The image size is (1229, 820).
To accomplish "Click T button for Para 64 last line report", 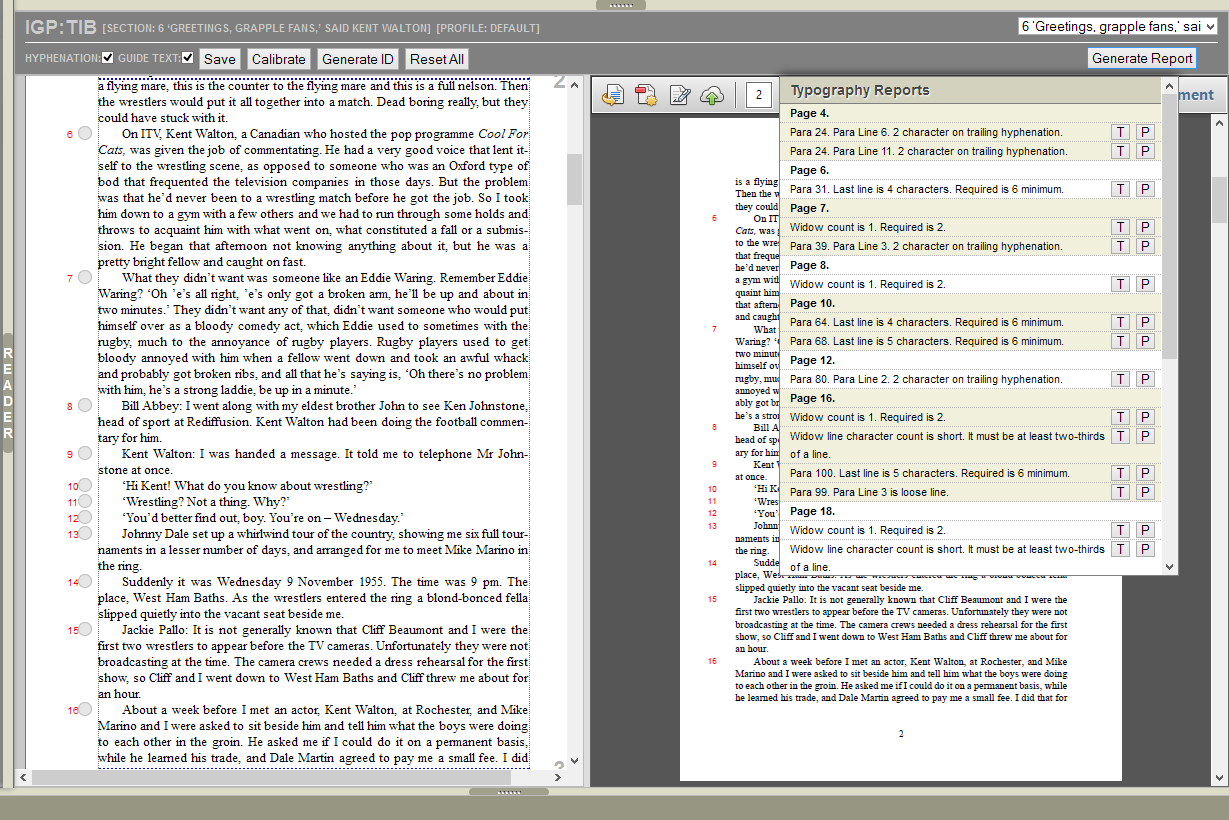I will [x=1121, y=322].
